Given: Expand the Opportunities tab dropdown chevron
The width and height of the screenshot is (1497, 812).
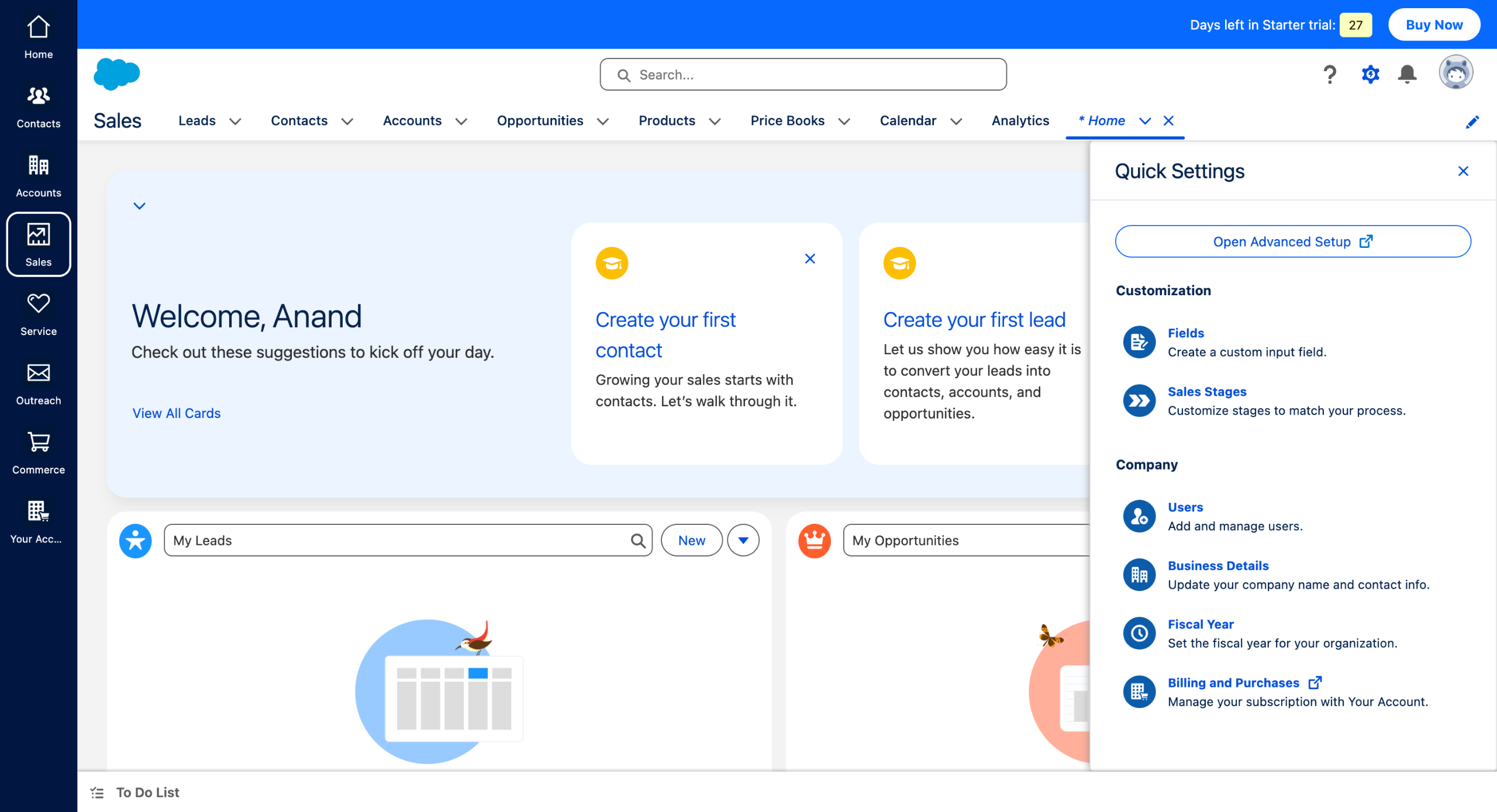Looking at the screenshot, I should pos(603,122).
